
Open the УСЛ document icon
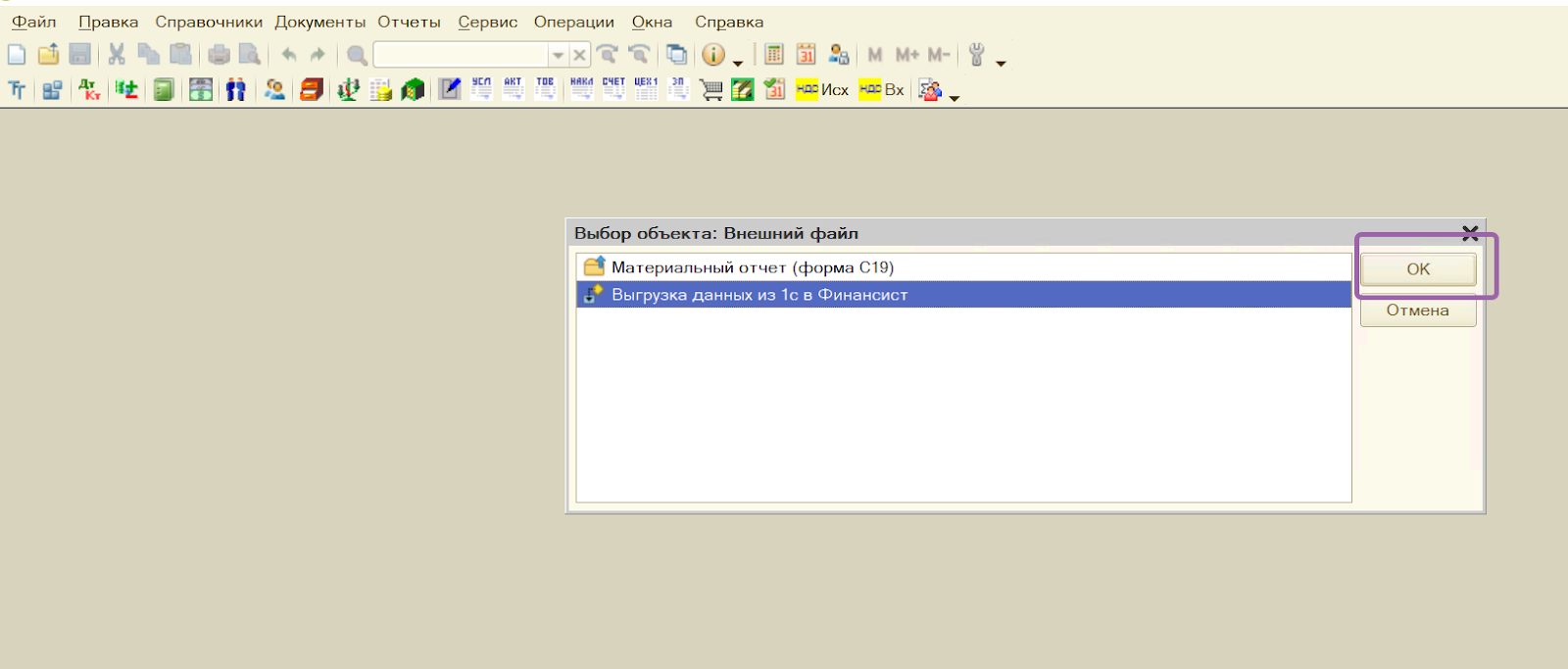(481, 89)
